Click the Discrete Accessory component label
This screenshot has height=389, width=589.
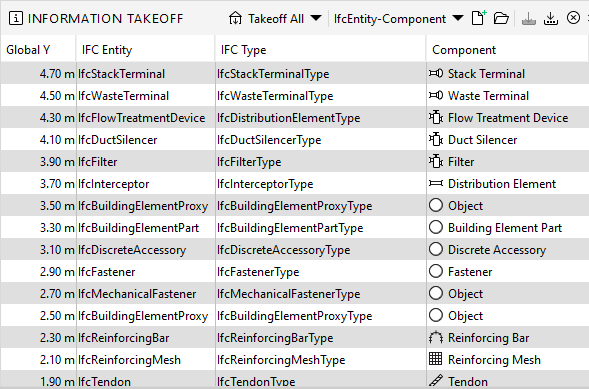[x=497, y=250]
